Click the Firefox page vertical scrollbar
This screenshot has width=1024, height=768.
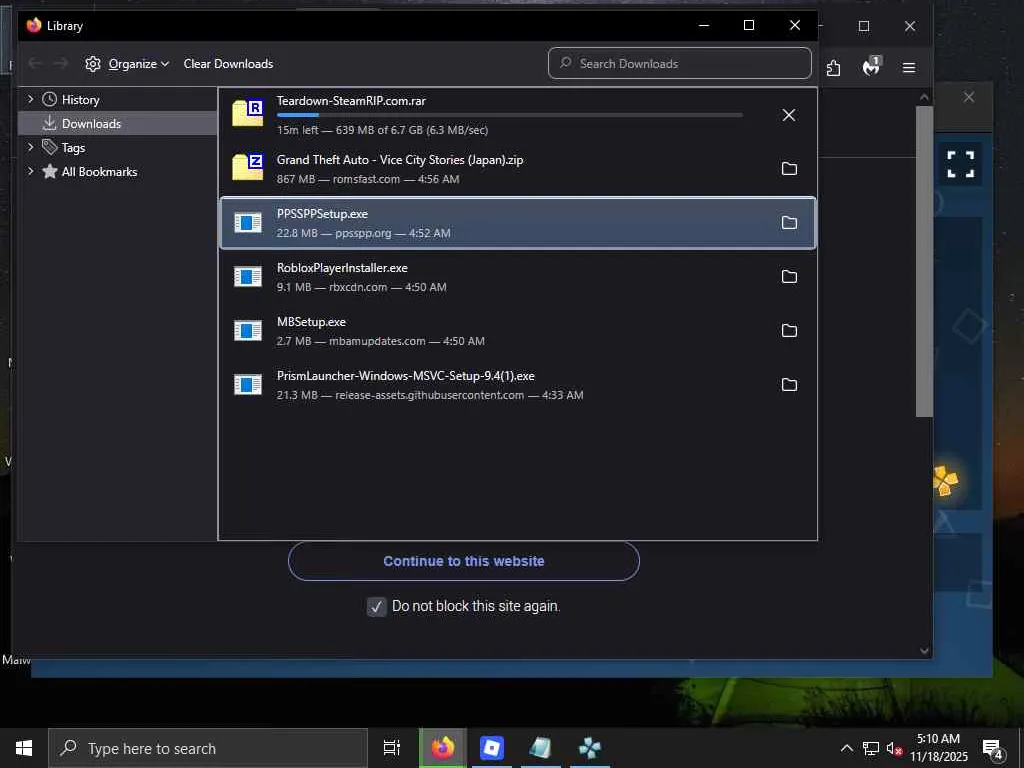tap(924, 261)
